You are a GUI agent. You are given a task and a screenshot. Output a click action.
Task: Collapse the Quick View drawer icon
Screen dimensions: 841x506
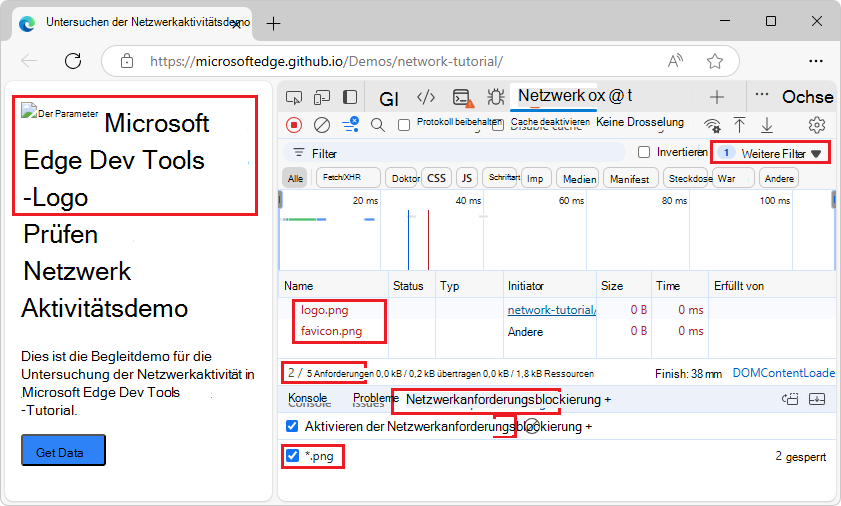click(x=817, y=399)
